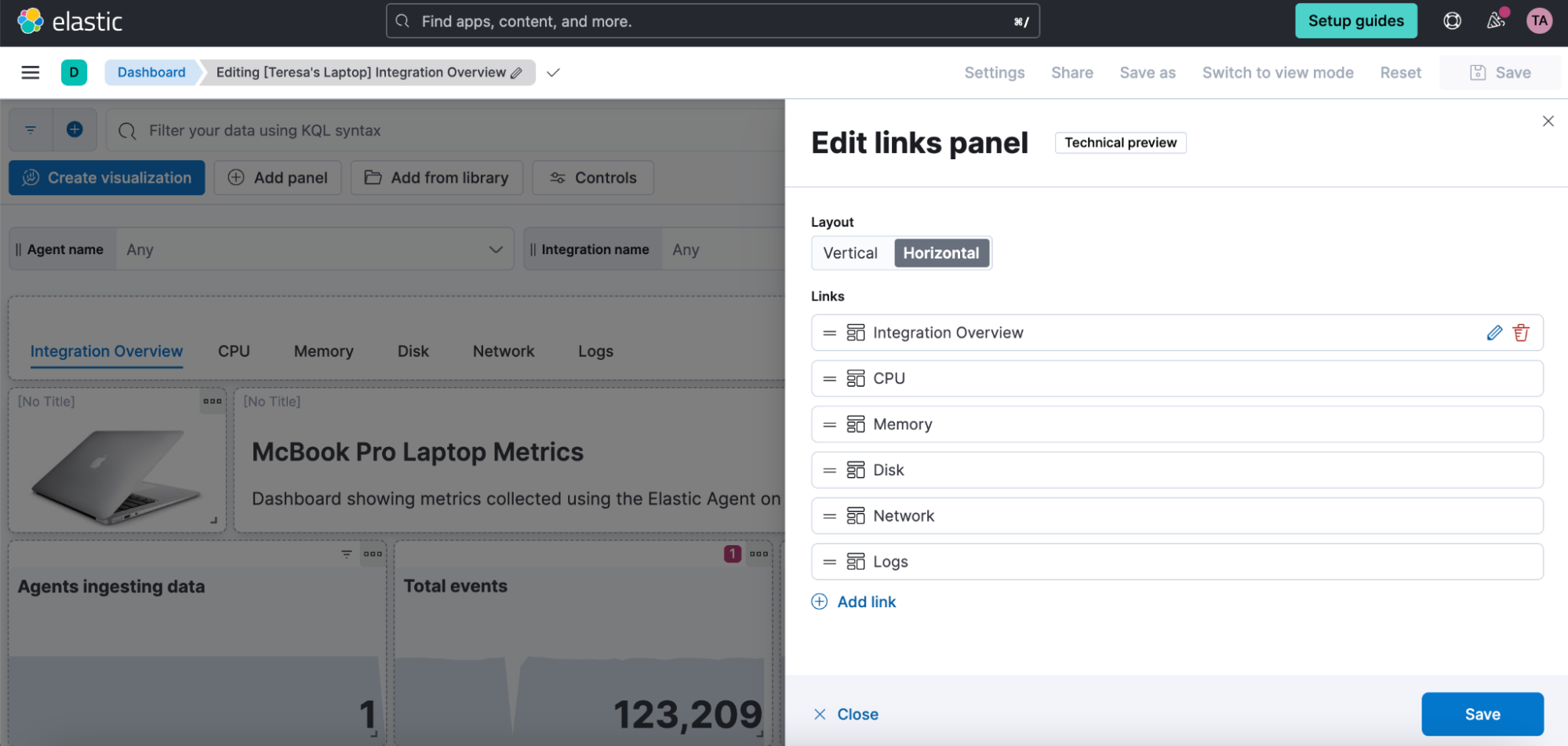Add a filter using the plus icon
Viewport: 1568px width, 746px height.
(x=75, y=129)
